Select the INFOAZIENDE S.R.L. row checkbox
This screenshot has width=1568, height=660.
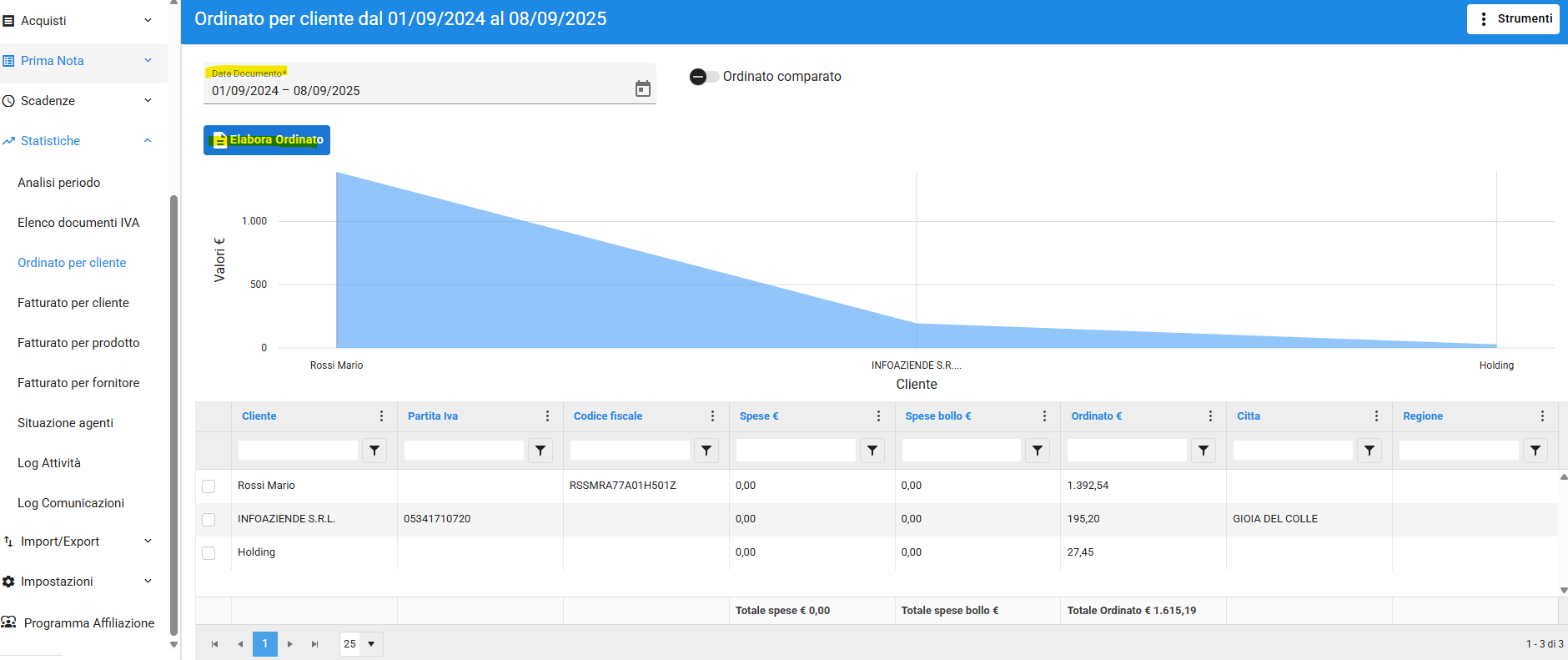(x=209, y=520)
